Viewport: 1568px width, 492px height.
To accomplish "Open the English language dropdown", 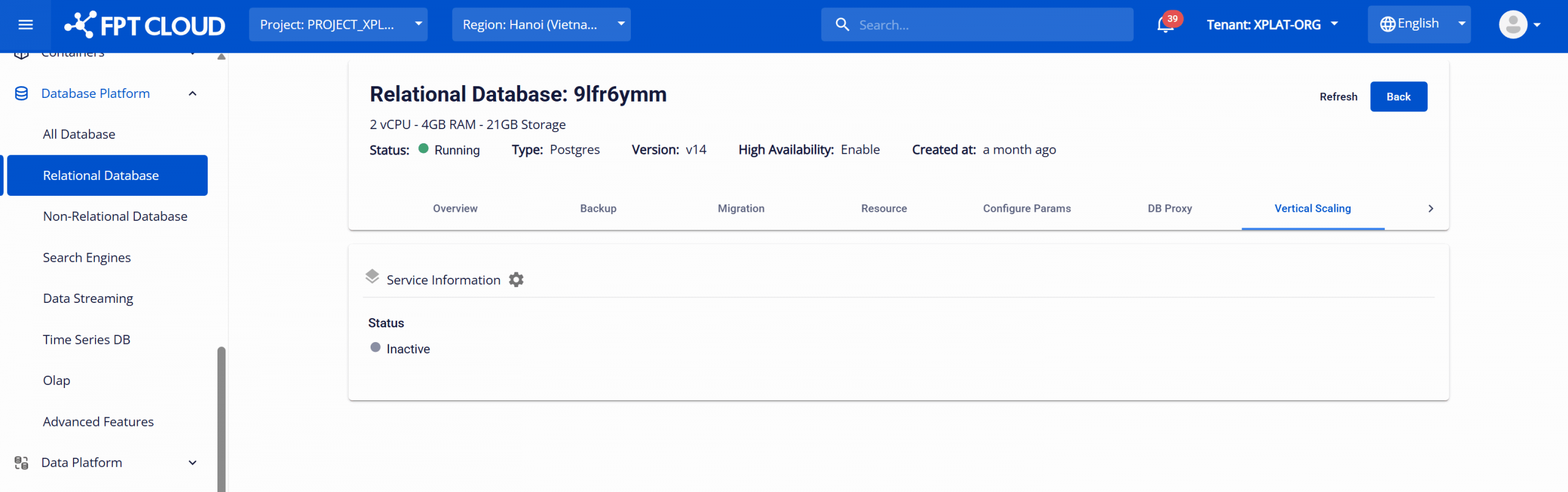I will pyautogui.click(x=1419, y=24).
